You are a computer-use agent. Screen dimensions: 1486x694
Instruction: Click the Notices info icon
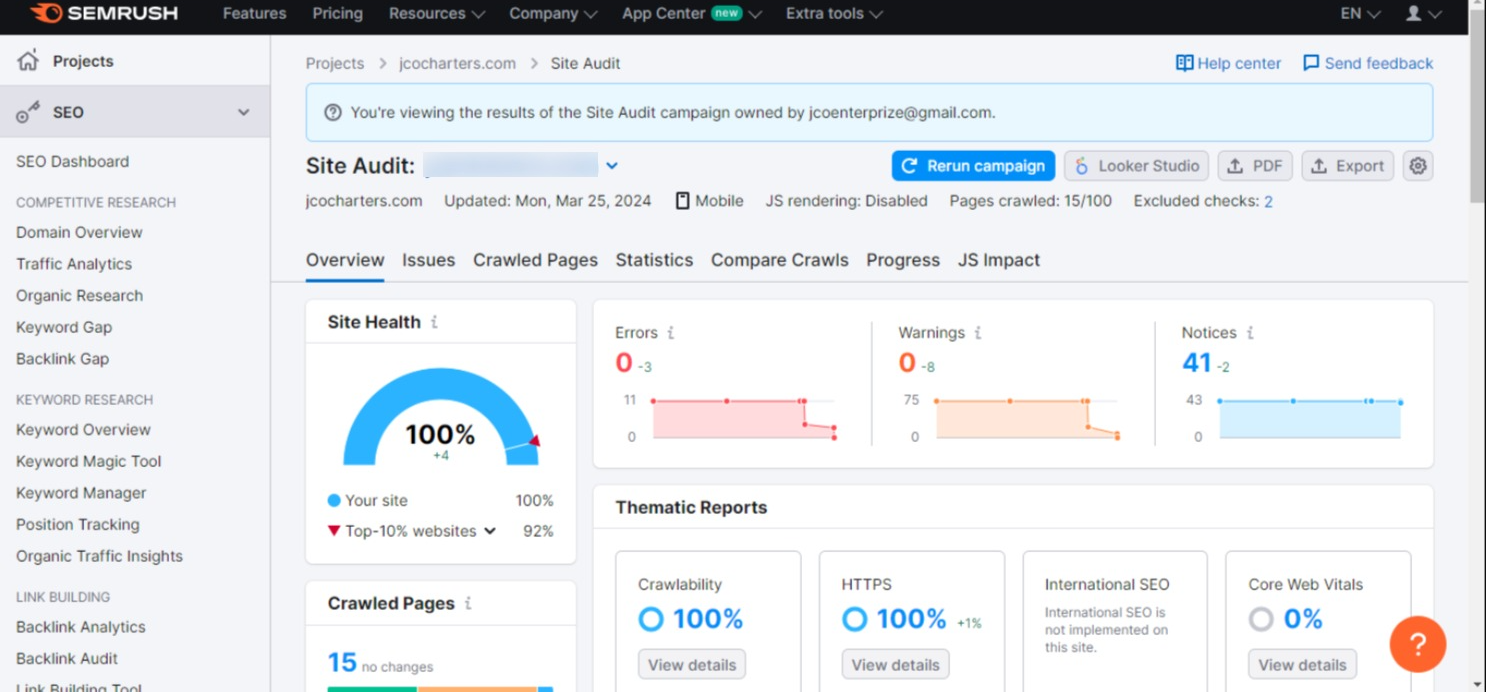tap(1250, 333)
